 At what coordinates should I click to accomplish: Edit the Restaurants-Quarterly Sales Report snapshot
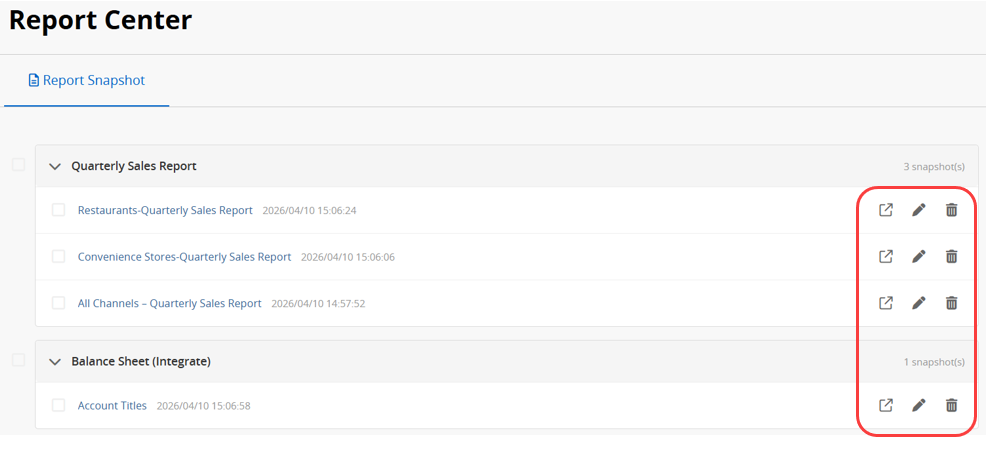pos(918,210)
